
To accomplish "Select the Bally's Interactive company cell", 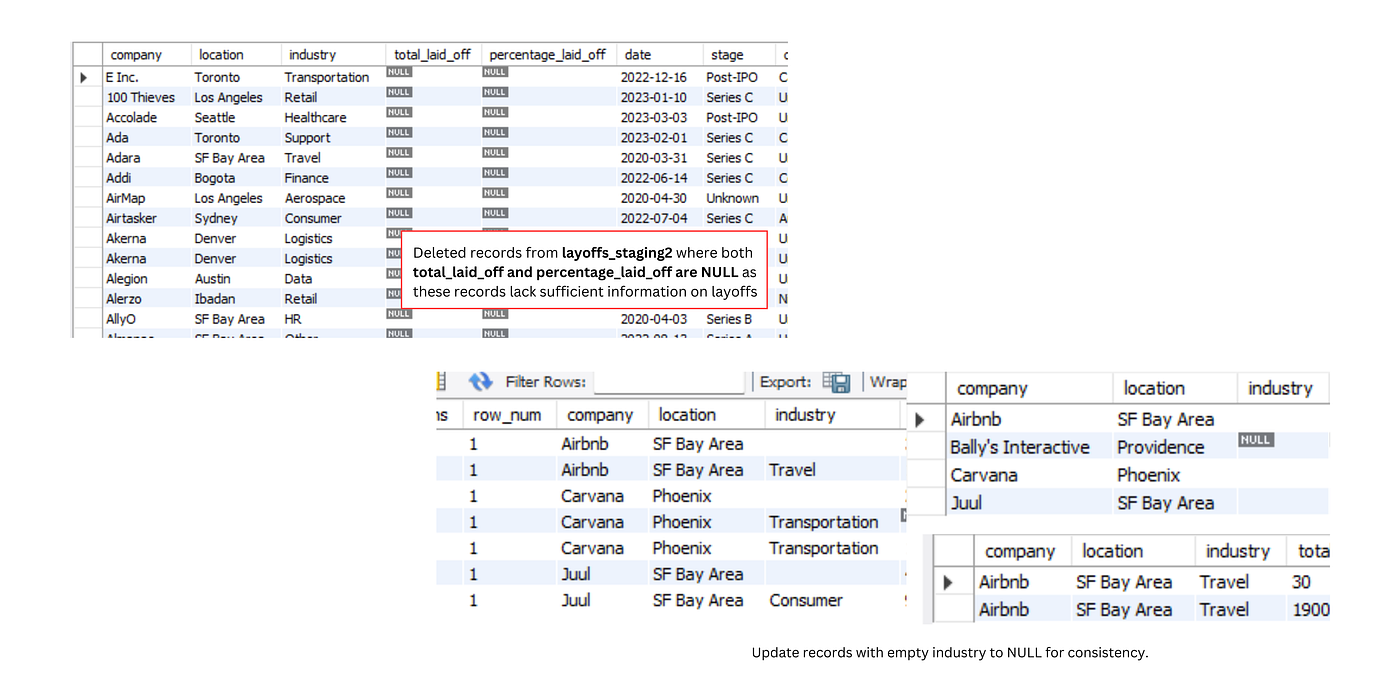I will (x=1020, y=447).
